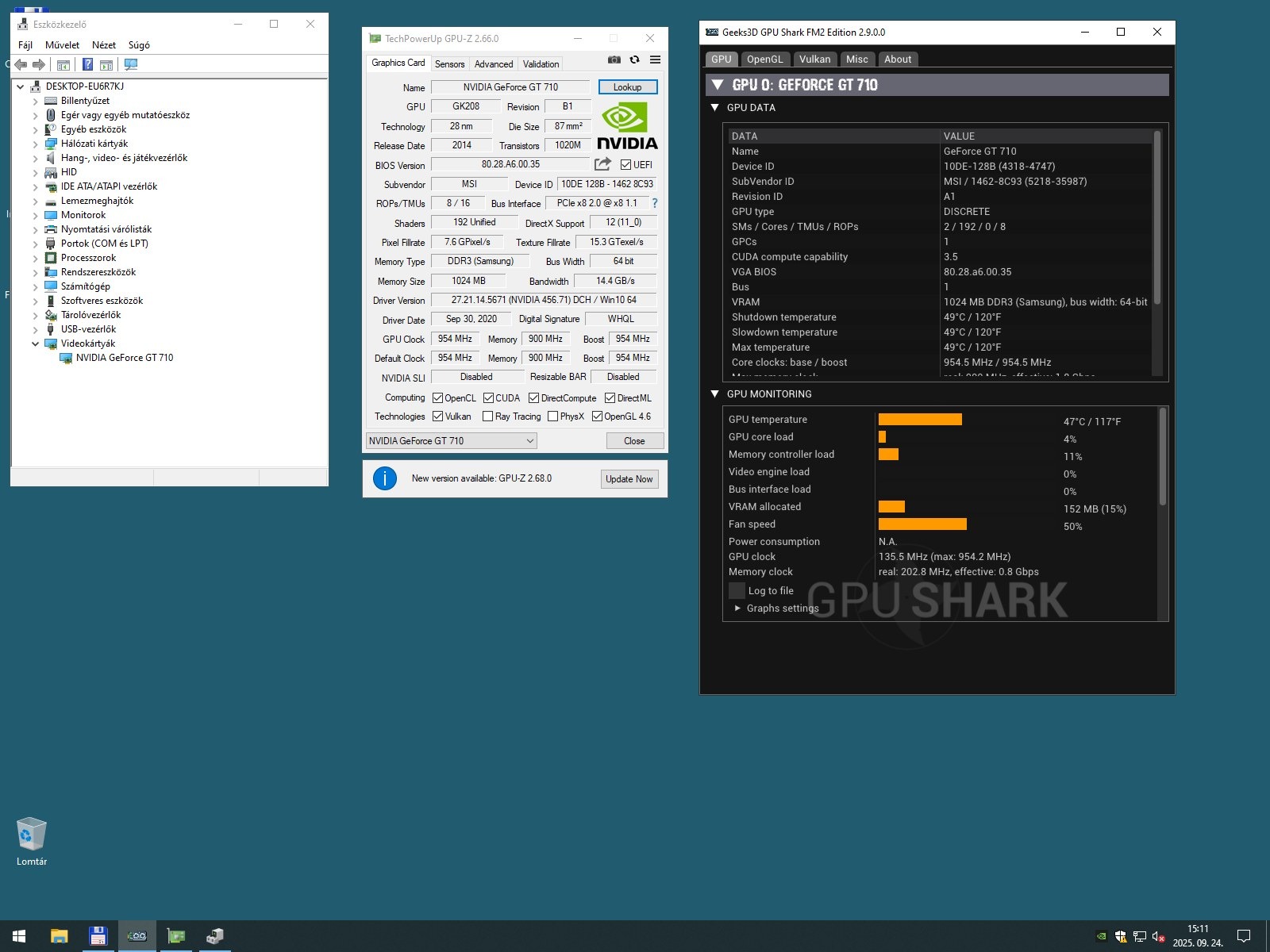The height and width of the screenshot is (952, 1270).
Task: Open the About tab in GPU Shark
Action: coord(898,59)
